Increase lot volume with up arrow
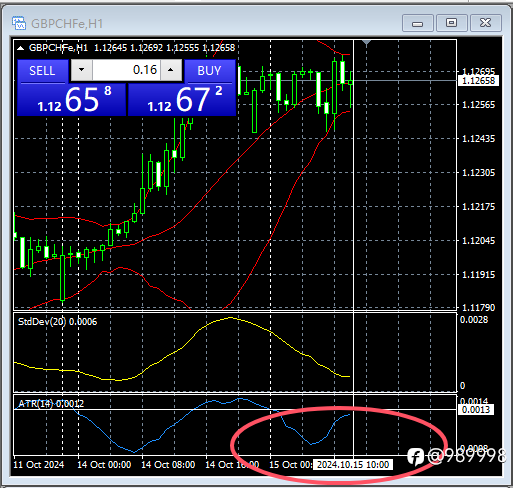513x488 pixels. pyautogui.click(x=171, y=70)
